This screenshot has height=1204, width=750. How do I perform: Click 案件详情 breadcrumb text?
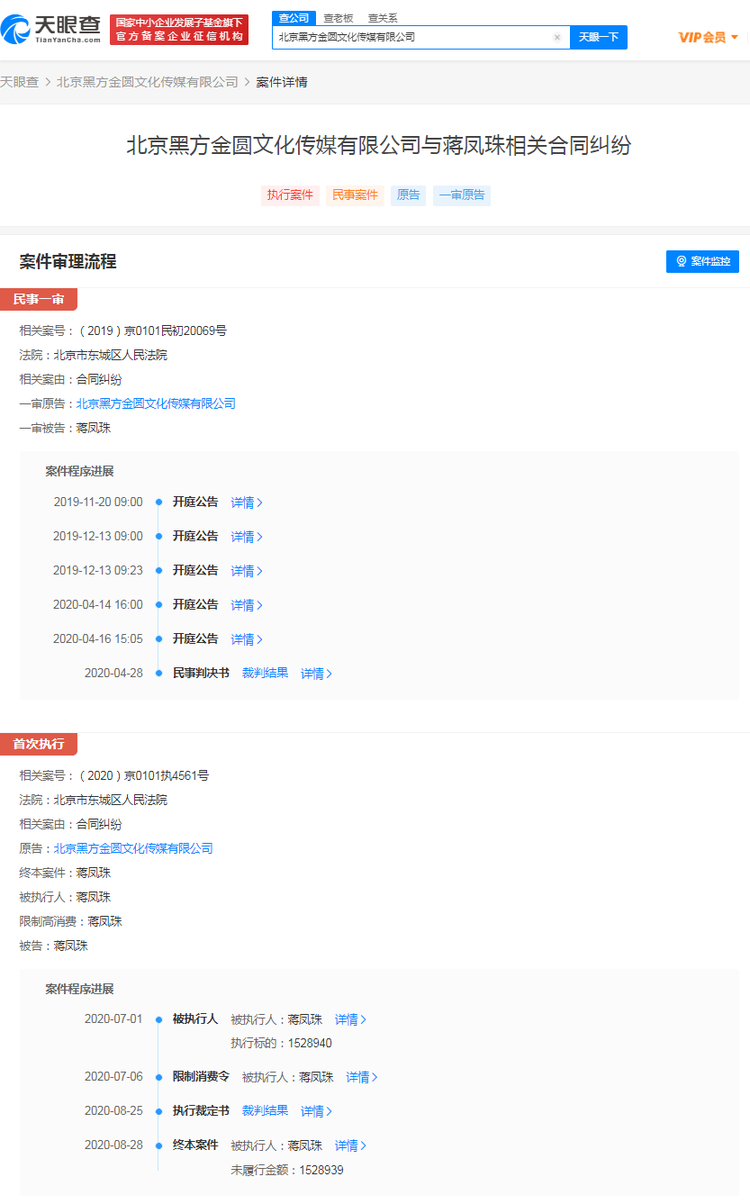(x=282, y=82)
